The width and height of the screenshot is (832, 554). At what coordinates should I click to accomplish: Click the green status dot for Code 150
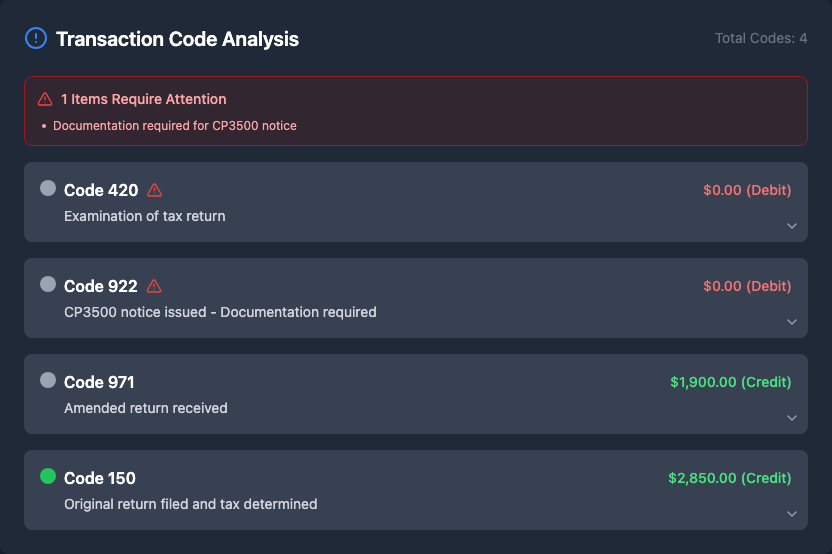click(47, 476)
